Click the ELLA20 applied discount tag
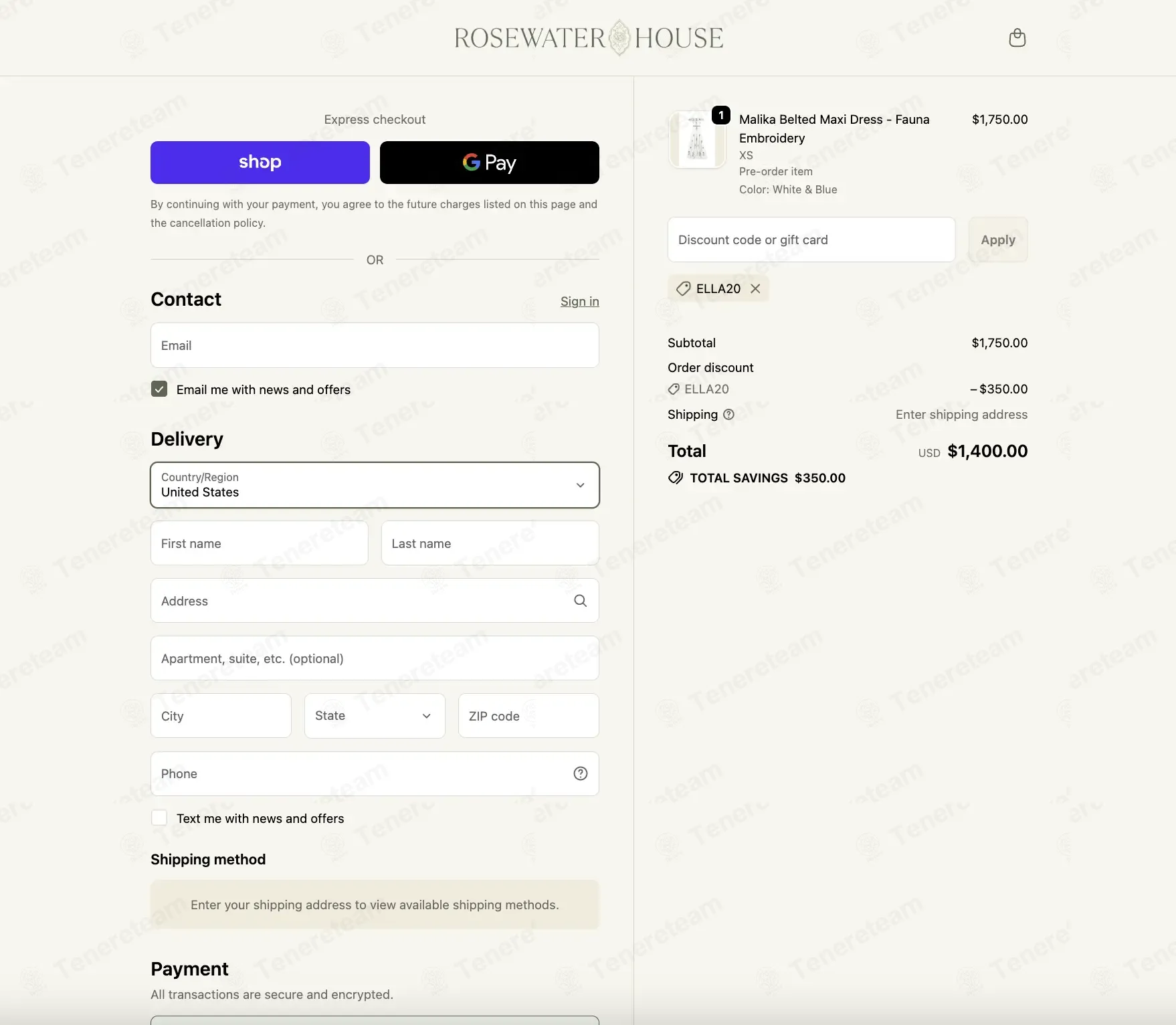The width and height of the screenshot is (1176, 1025). pos(718,288)
